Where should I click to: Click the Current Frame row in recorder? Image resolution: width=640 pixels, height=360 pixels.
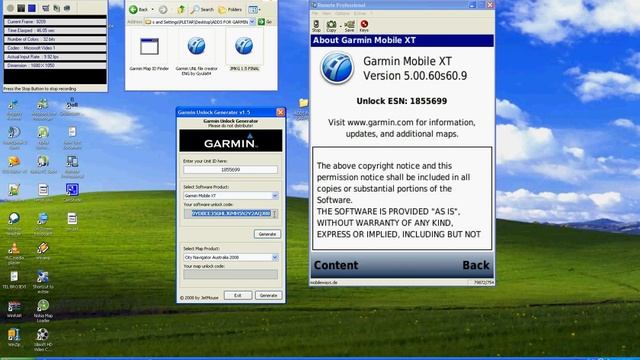(55, 22)
